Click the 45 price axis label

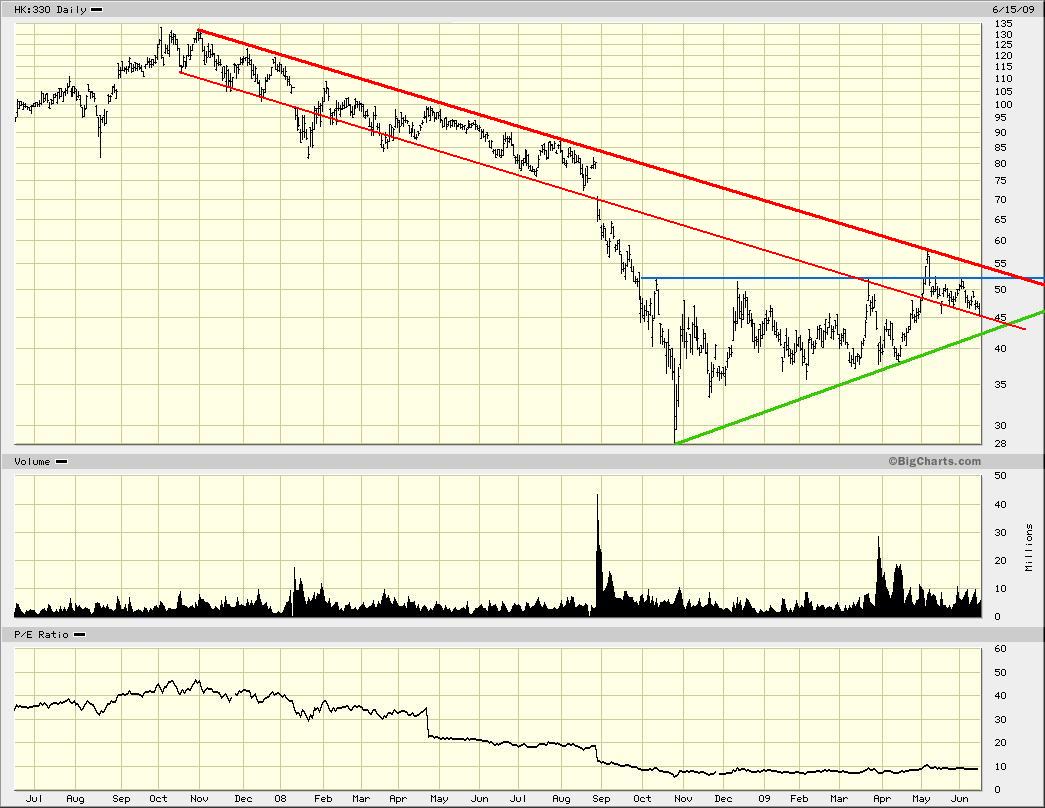[1000, 317]
